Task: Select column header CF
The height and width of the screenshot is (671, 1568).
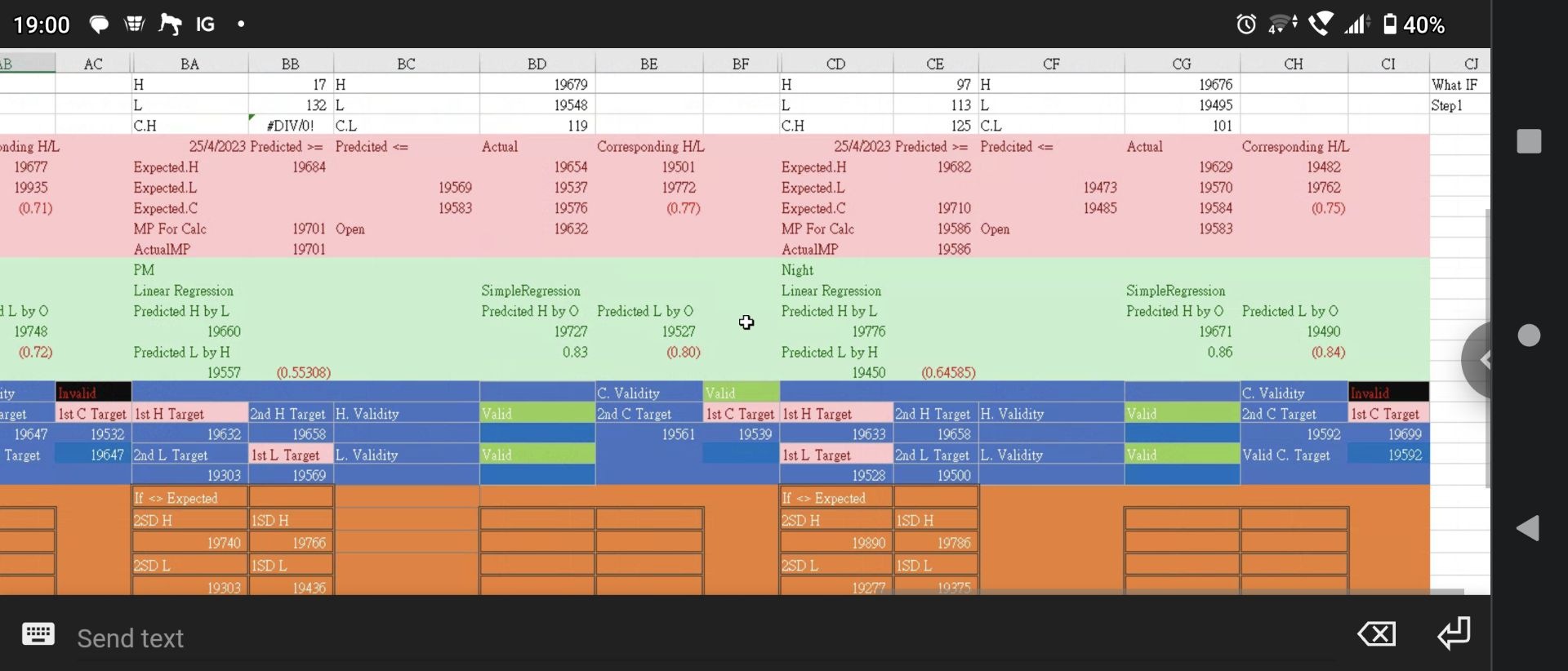Action: click(1050, 64)
